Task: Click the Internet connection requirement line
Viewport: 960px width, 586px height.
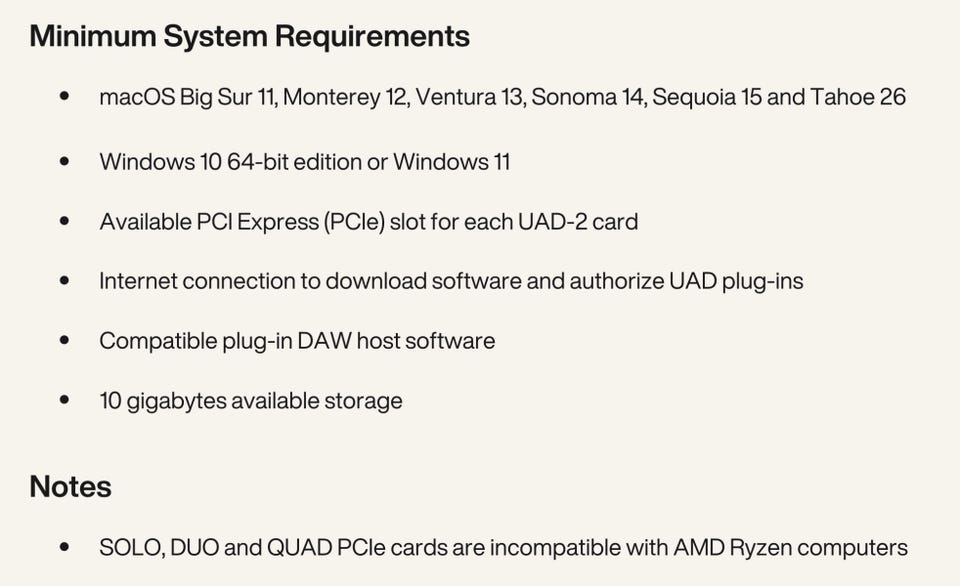Action: pyautogui.click(x=450, y=281)
